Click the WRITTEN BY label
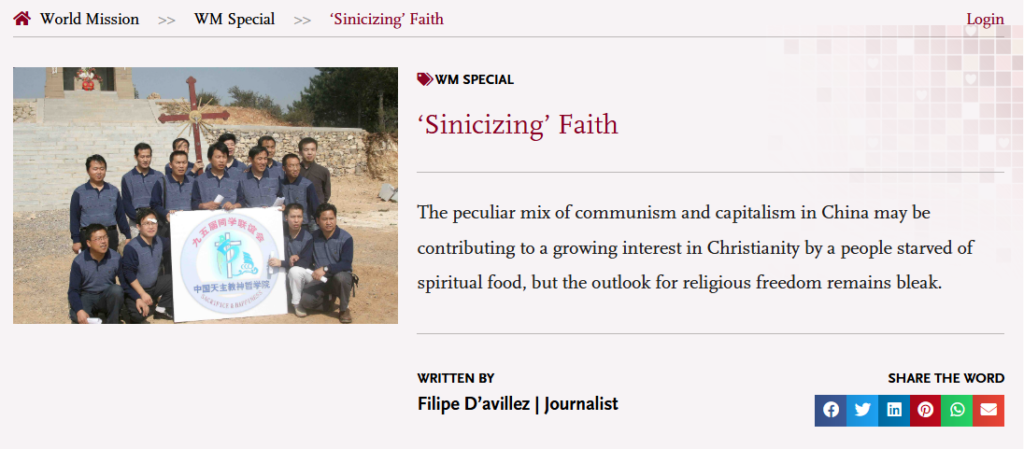The image size is (1024, 449). (455, 378)
